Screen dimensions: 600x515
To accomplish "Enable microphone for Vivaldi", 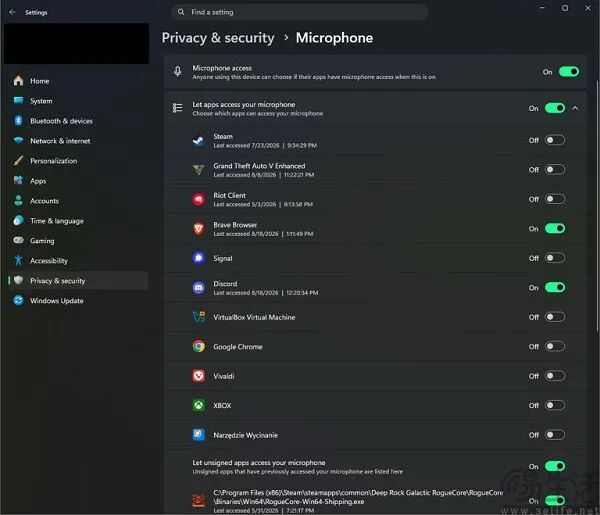I will pyautogui.click(x=555, y=376).
